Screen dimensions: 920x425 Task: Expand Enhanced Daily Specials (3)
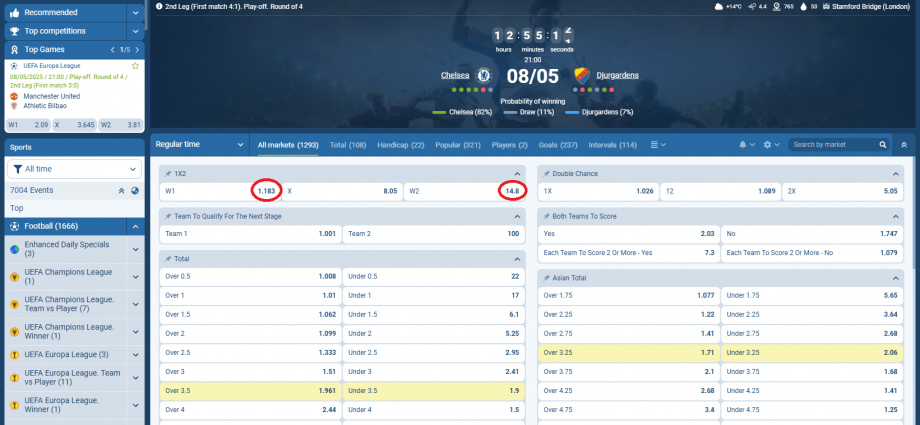coord(136,249)
